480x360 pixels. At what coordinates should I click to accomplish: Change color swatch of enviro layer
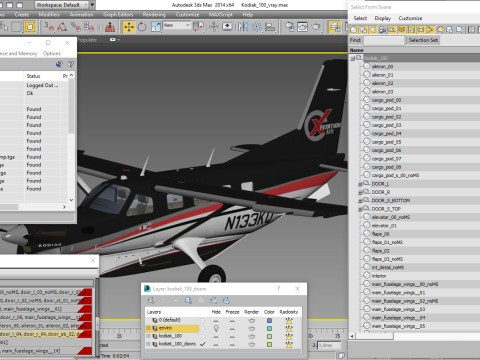(x=269, y=328)
